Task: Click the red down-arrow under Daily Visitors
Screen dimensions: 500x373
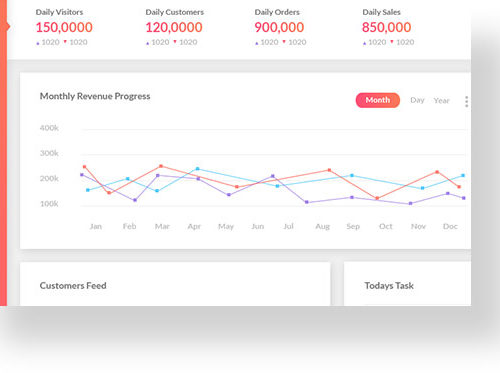Action: tap(65, 42)
